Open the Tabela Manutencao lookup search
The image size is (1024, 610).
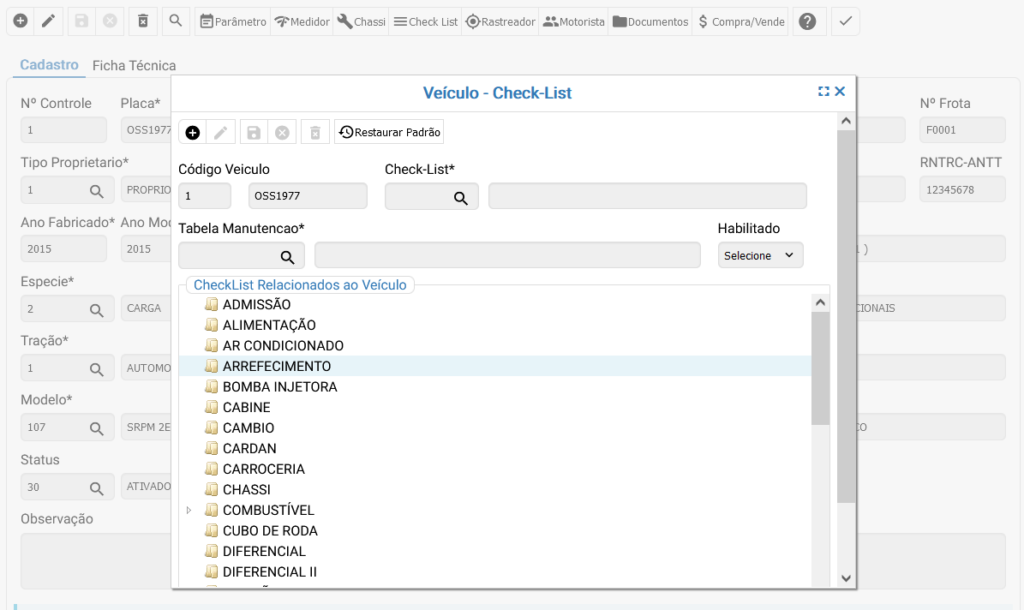(287, 257)
